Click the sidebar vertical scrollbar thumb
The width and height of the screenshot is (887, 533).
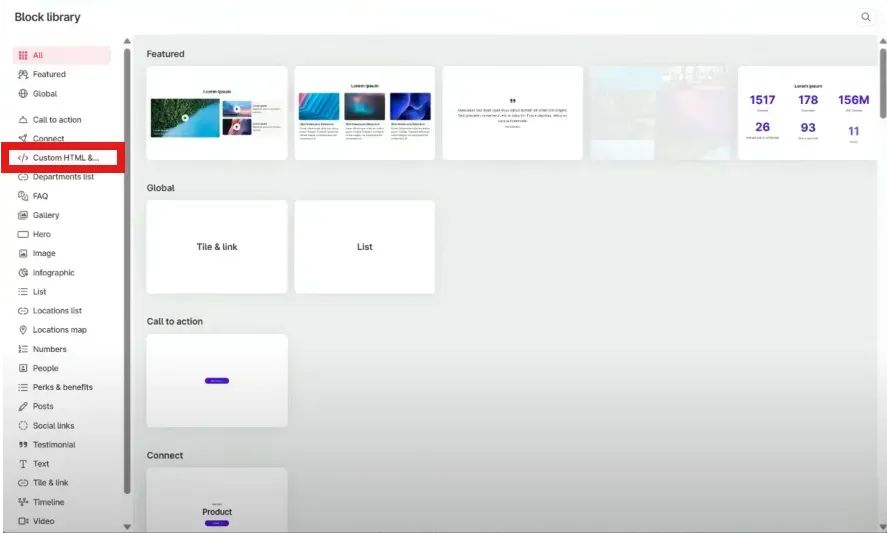(127, 270)
